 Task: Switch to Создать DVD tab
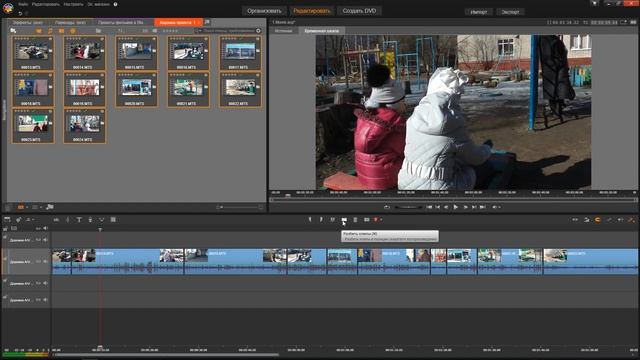tap(359, 11)
